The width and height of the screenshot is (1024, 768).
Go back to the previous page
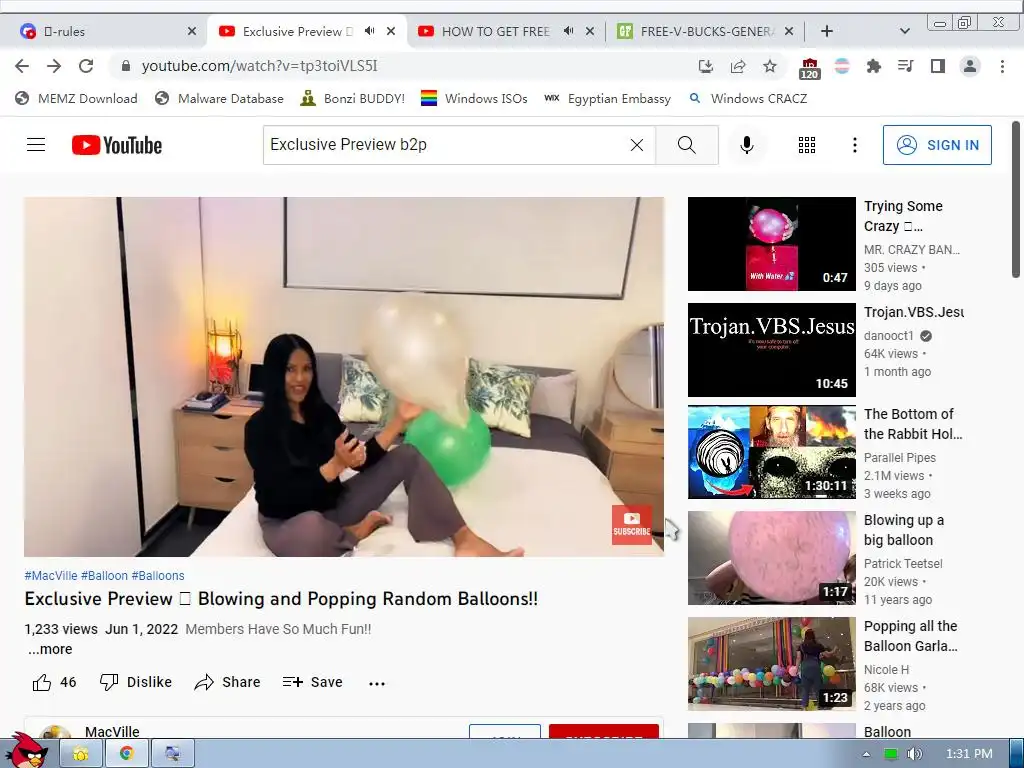(22, 66)
